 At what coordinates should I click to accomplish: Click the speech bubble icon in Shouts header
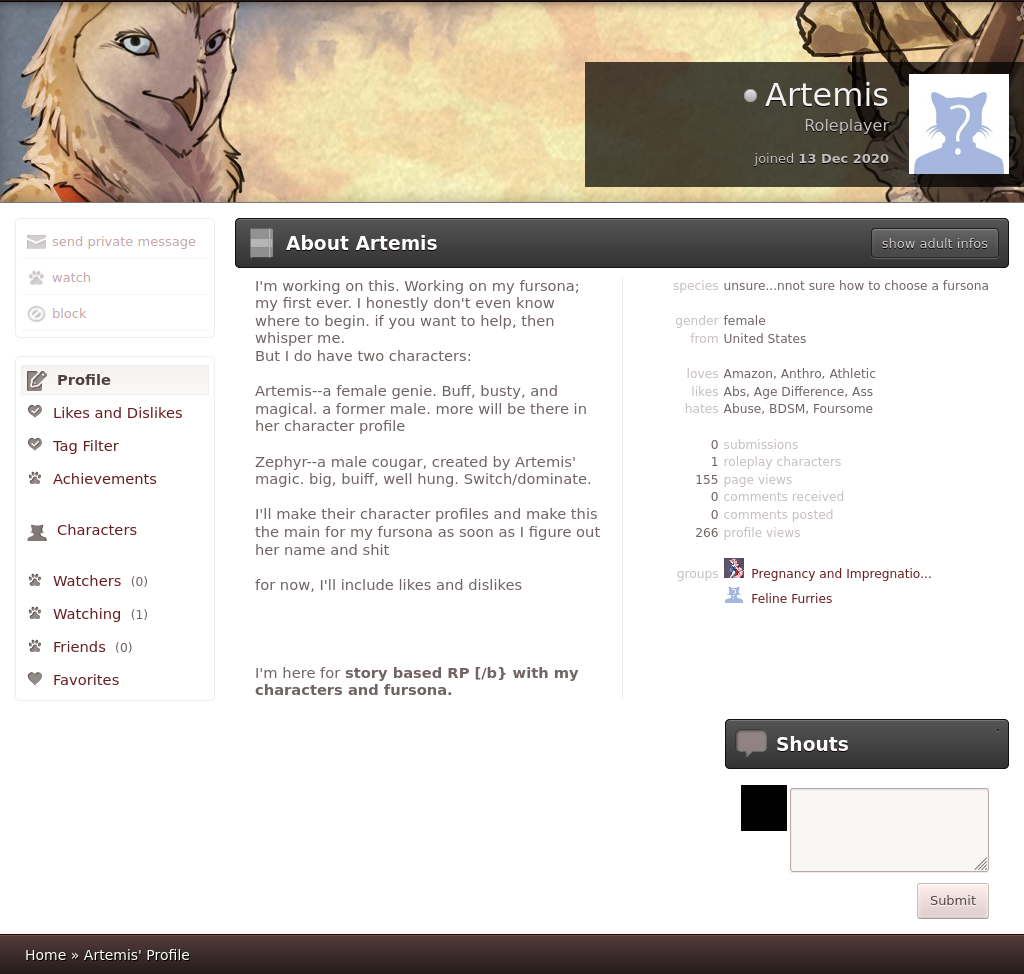751,743
